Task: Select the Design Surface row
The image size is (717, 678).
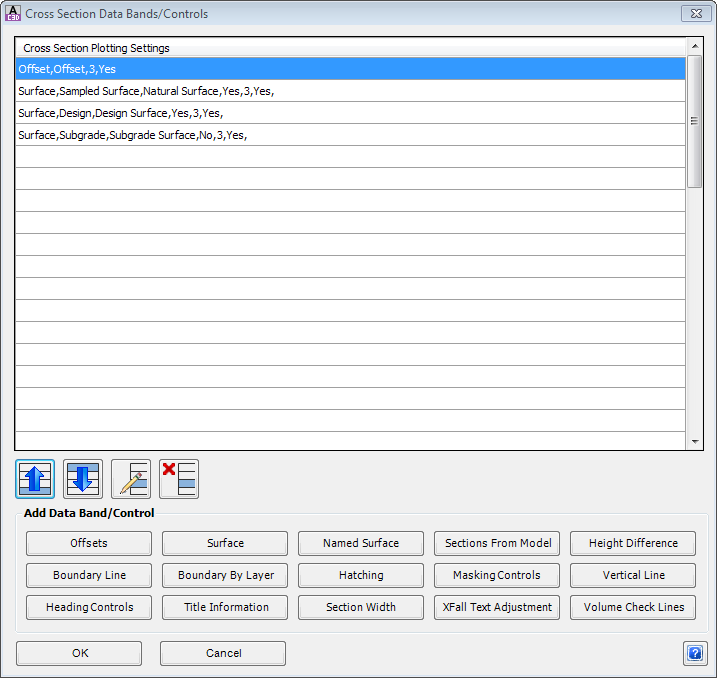Action: point(350,113)
